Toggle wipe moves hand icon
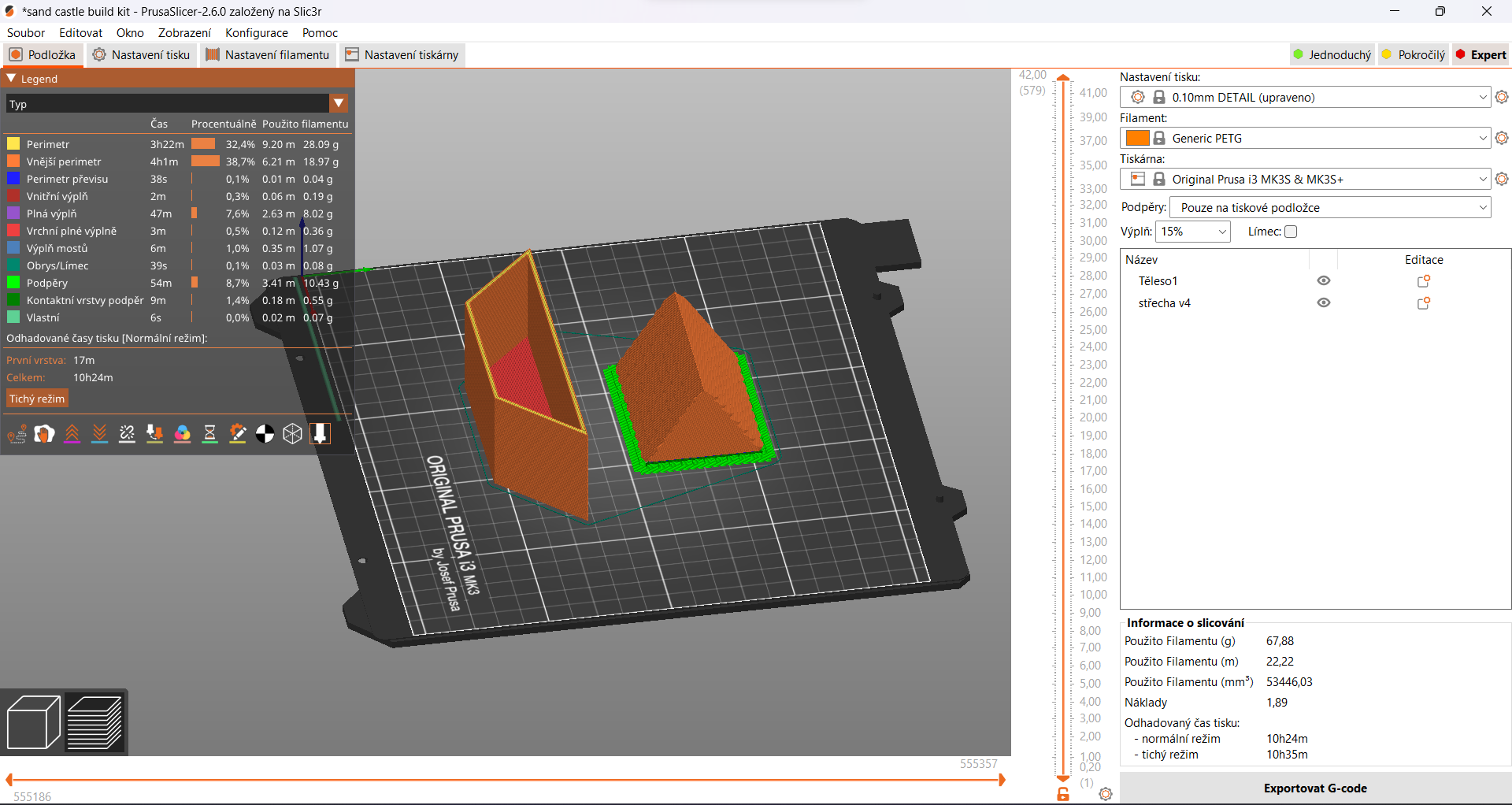This screenshot has width=1512, height=805. pos(45,434)
